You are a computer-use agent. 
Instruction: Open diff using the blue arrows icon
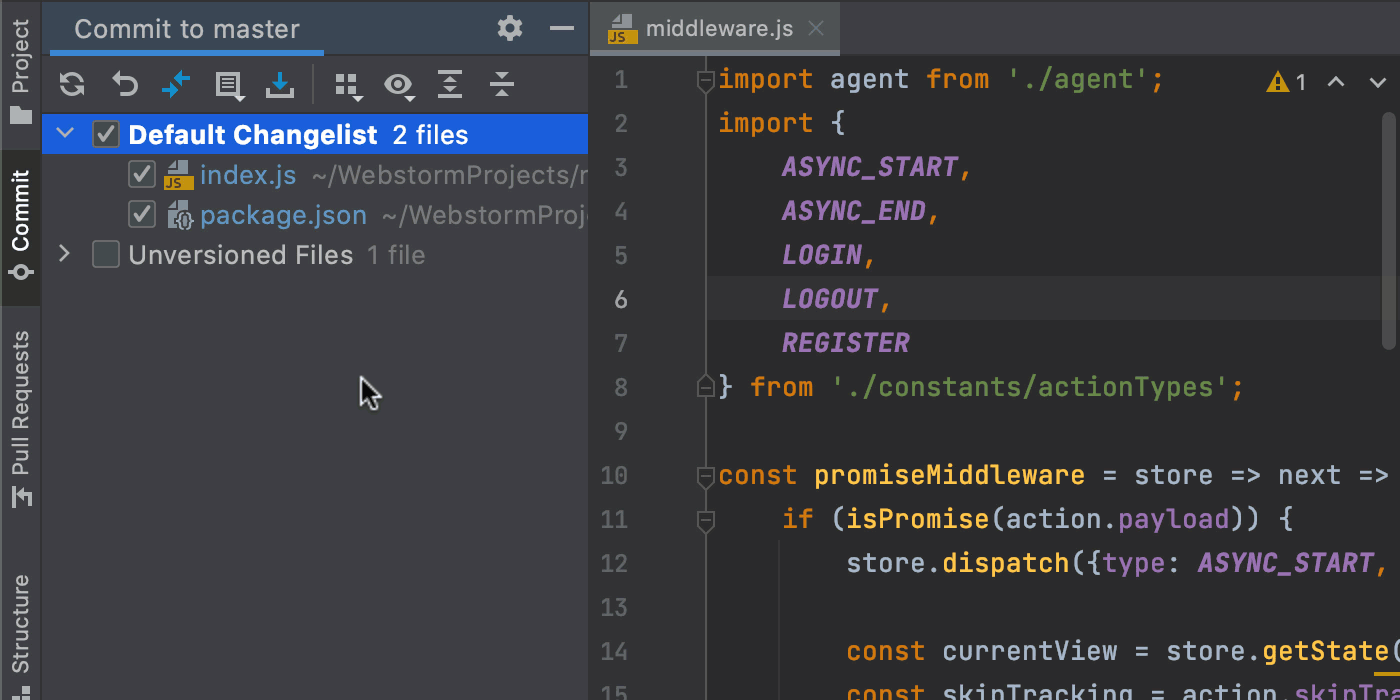coord(176,84)
